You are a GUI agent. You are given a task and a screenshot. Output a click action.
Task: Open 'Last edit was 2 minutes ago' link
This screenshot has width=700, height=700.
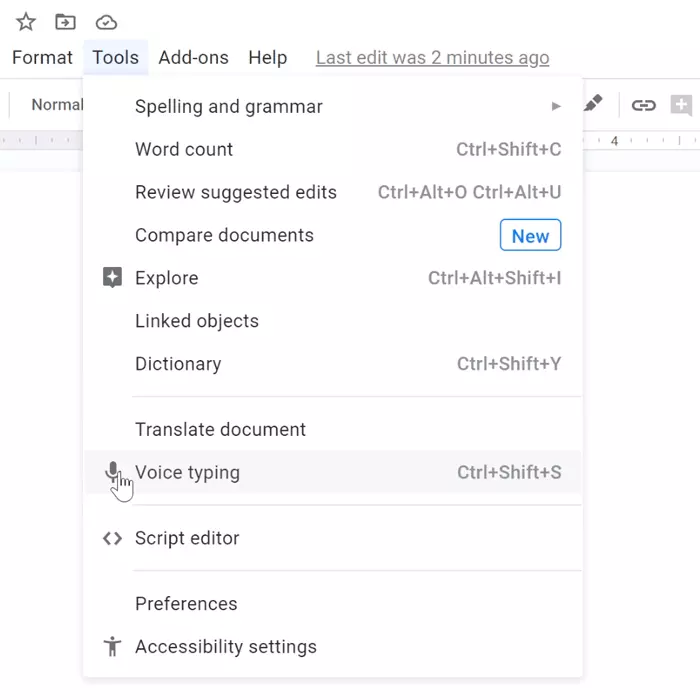click(x=432, y=58)
